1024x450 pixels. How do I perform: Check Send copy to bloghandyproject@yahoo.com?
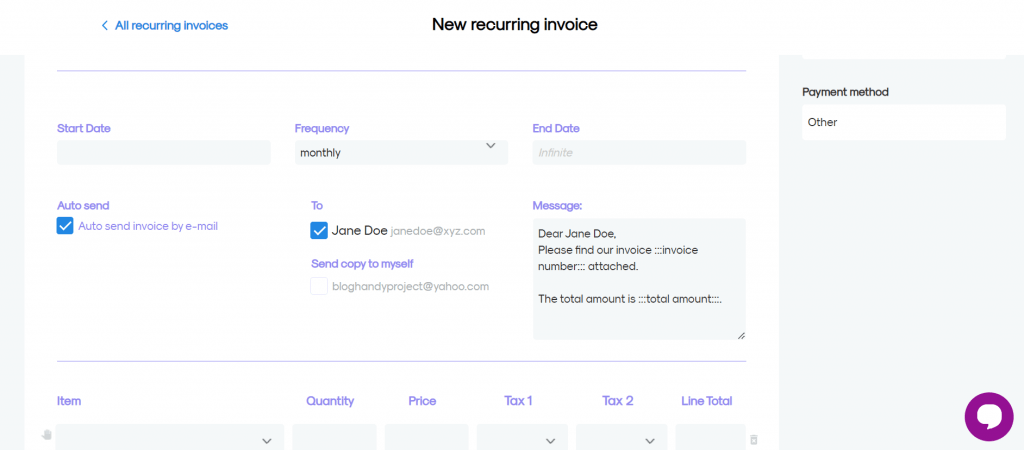coord(319,286)
